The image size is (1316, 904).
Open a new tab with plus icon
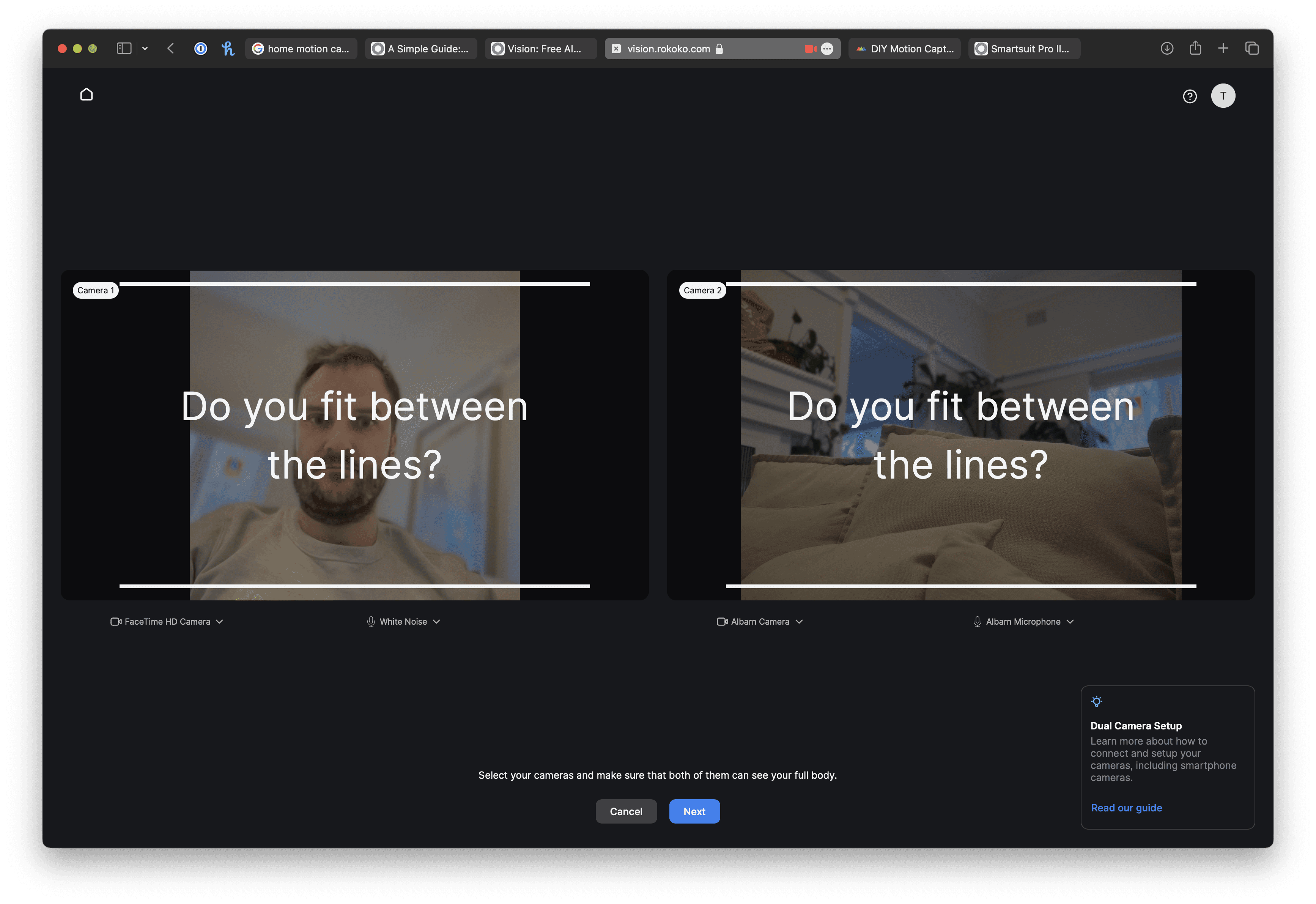1223,49
